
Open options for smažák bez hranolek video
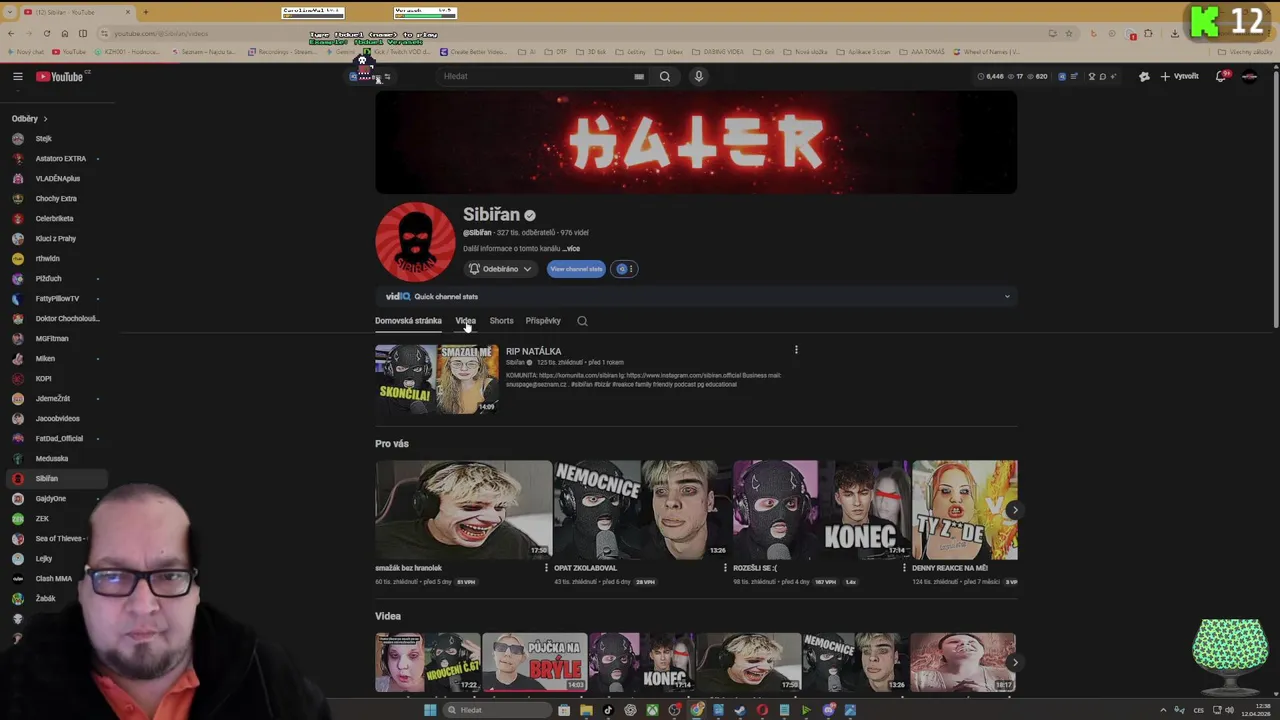click(x=546, y=568)
